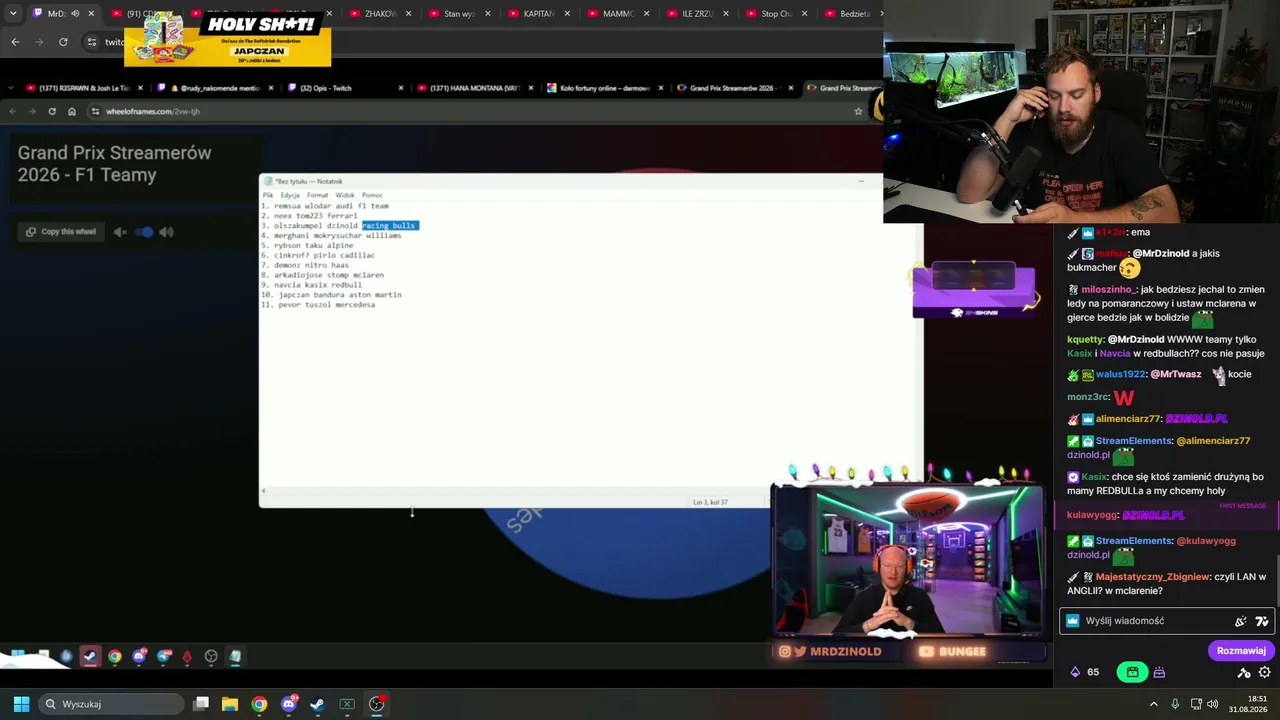Open the Edycja menu in Notatnik
Viewport: 1280px width, 720px height.
click(x=290, y=195)
